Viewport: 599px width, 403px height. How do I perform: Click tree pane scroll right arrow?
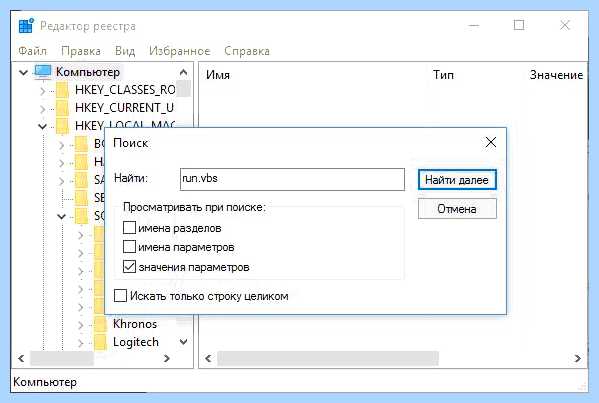tap(167, 358)
